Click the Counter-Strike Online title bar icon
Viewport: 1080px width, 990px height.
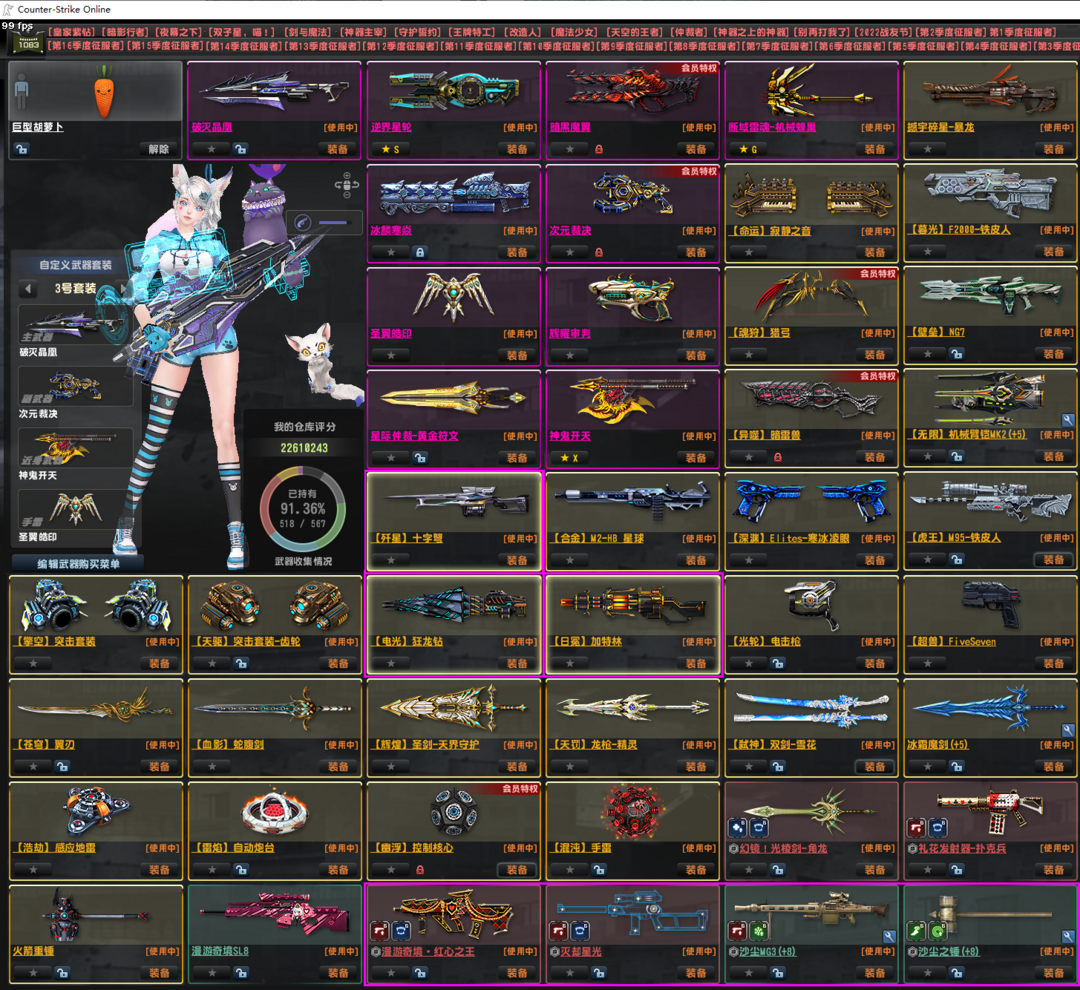(x=8, y=9)
